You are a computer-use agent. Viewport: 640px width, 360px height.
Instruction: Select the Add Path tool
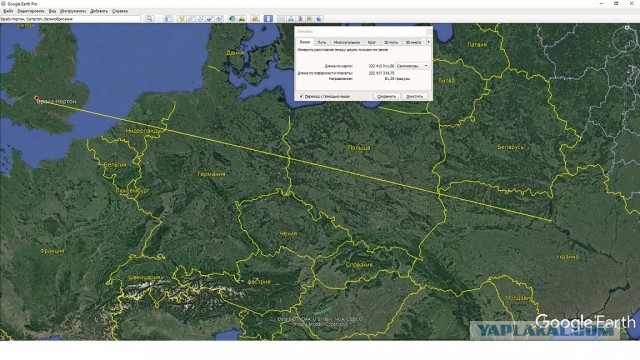(x=200, y=18)
